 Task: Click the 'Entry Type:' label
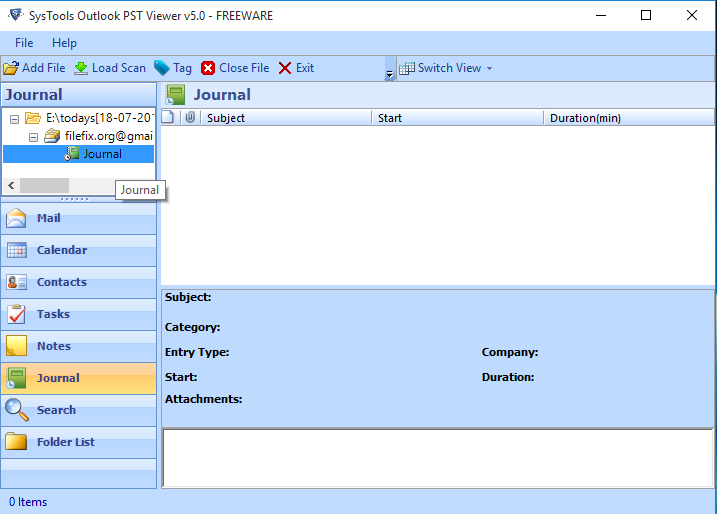[197, 353]
